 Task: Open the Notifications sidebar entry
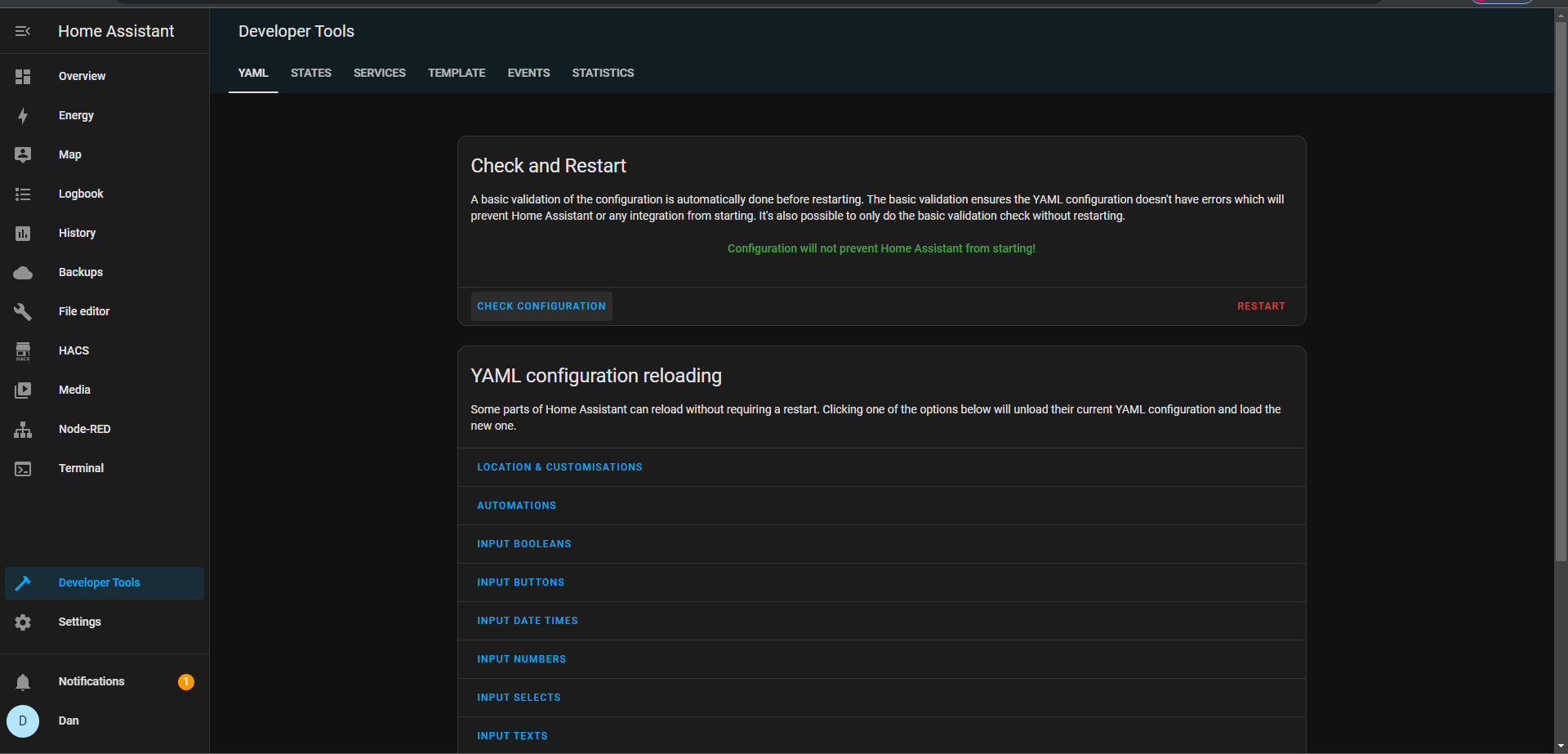(x=105, y=681)
